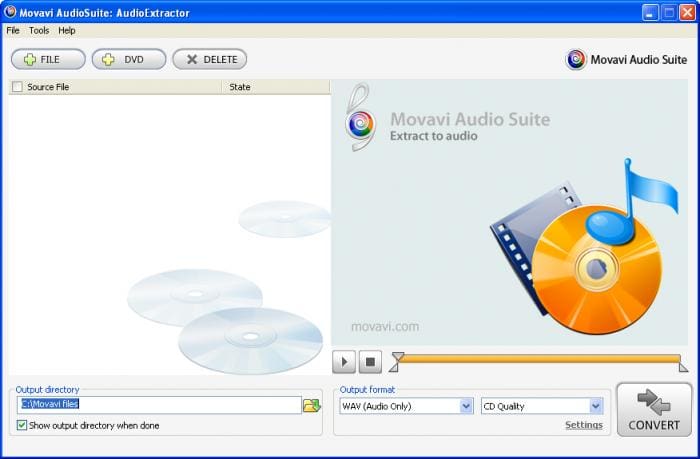
Task: Stop the preview playback
Action: pos(370,362)
